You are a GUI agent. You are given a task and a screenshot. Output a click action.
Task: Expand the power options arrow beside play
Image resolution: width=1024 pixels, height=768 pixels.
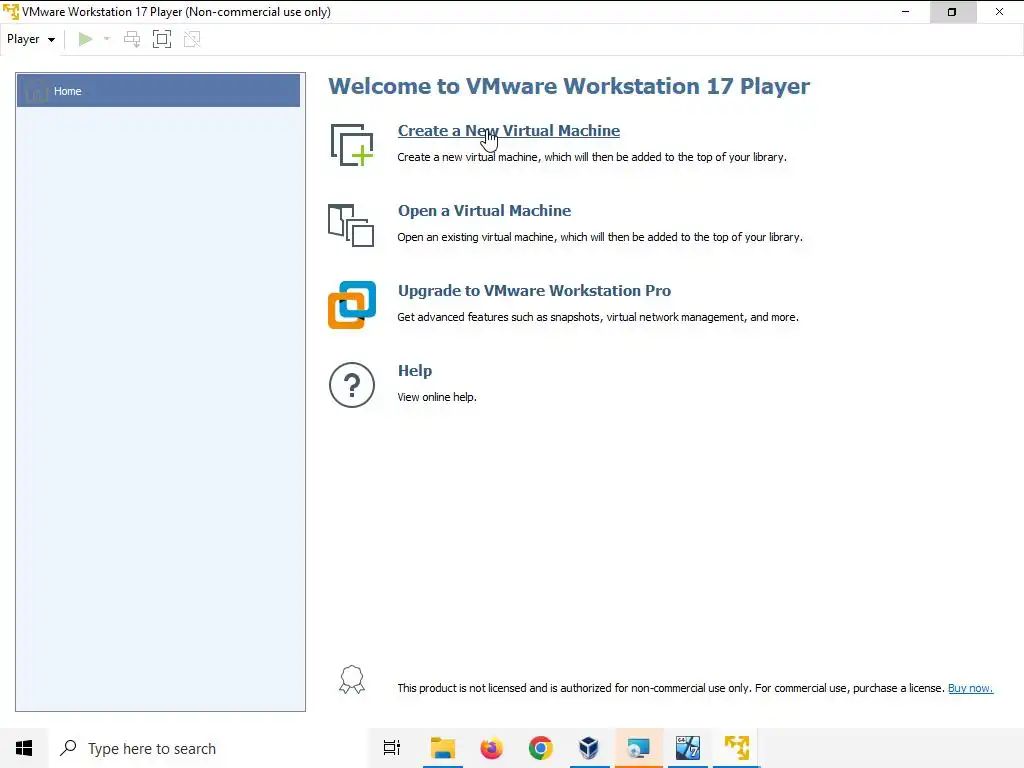click(x=107, y=39)
